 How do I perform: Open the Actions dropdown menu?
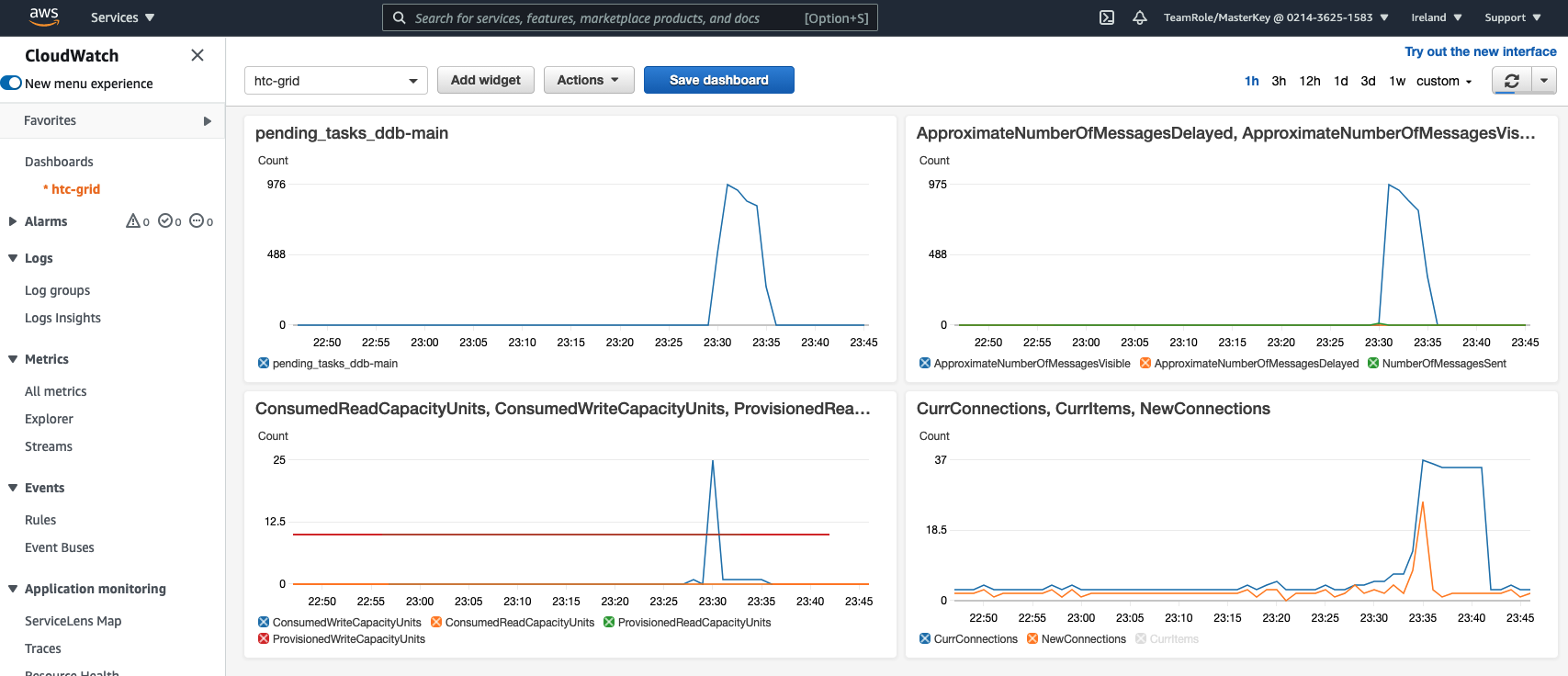click(x=588, y=80)
